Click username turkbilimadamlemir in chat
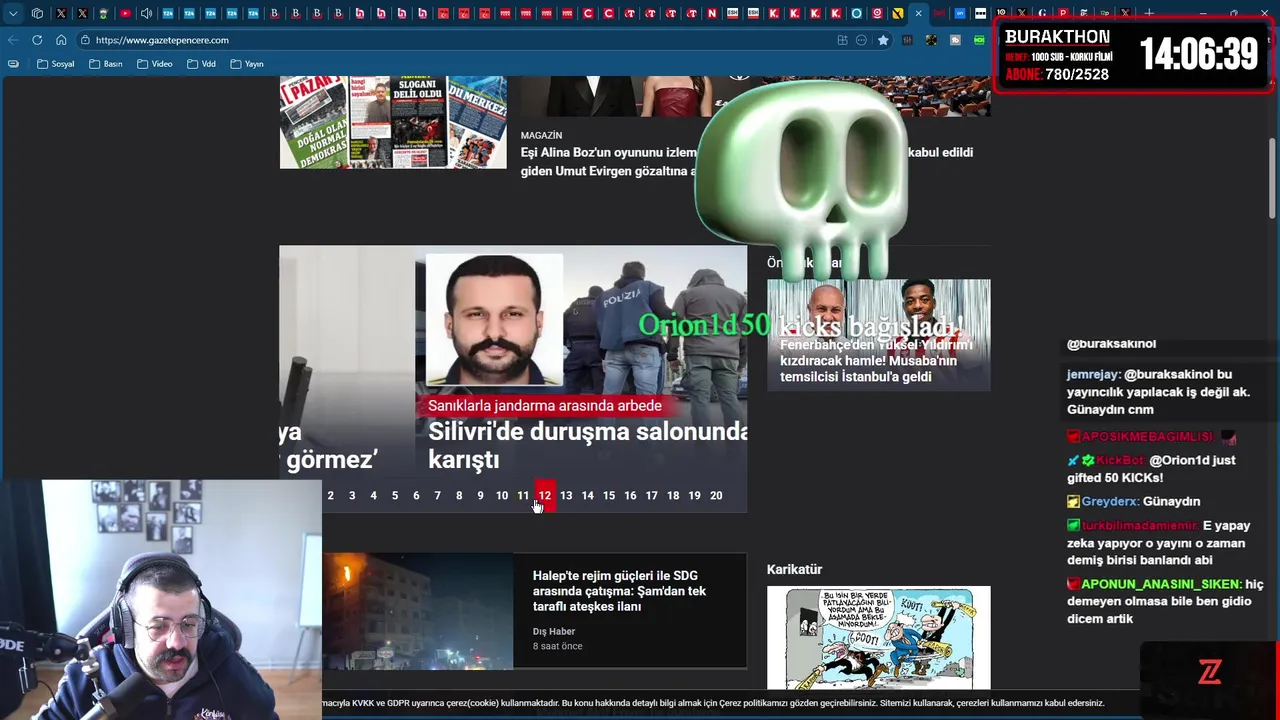Viewport: 1280px width, 720px height. (x=1139, y=525)
